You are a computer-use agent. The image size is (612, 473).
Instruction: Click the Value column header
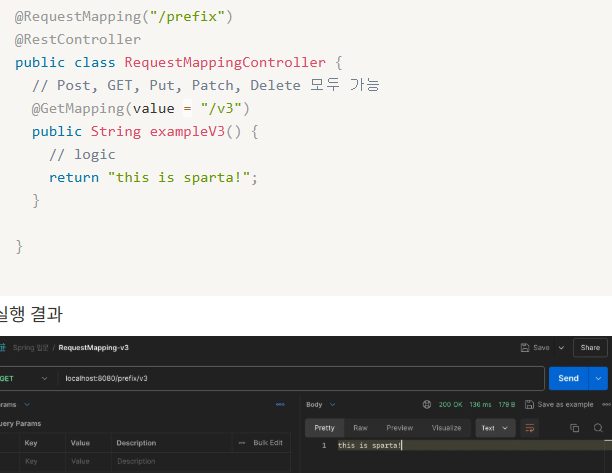[80, 443]
